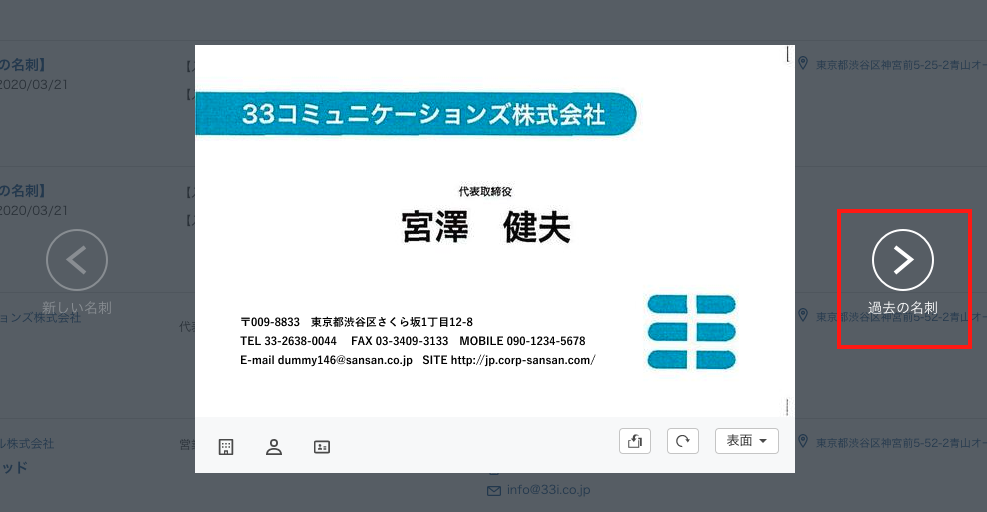Click the 33コミュニケーションズ株式会社 banner on the card
The width and height of the screenshot is (987, 512).
click(x=416, y=114)
